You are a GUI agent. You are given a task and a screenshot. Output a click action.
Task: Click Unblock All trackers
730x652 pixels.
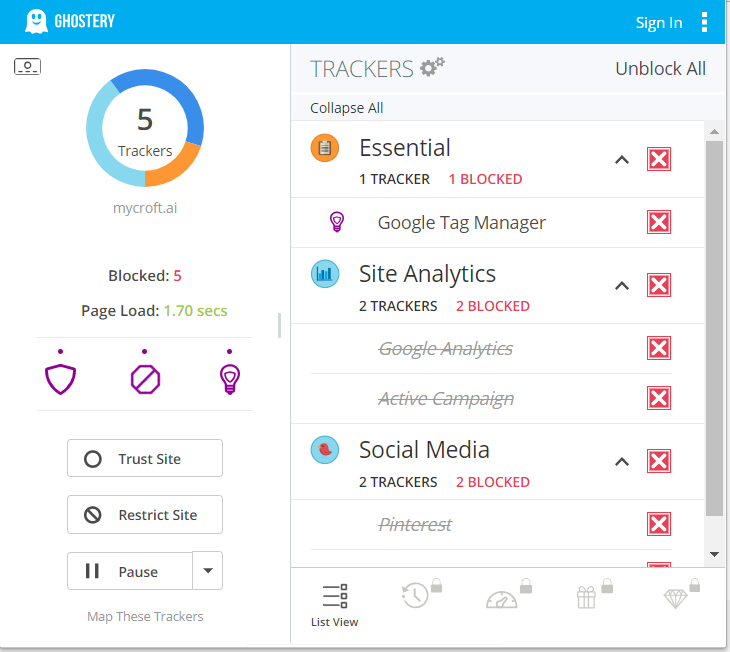point(660,68)
